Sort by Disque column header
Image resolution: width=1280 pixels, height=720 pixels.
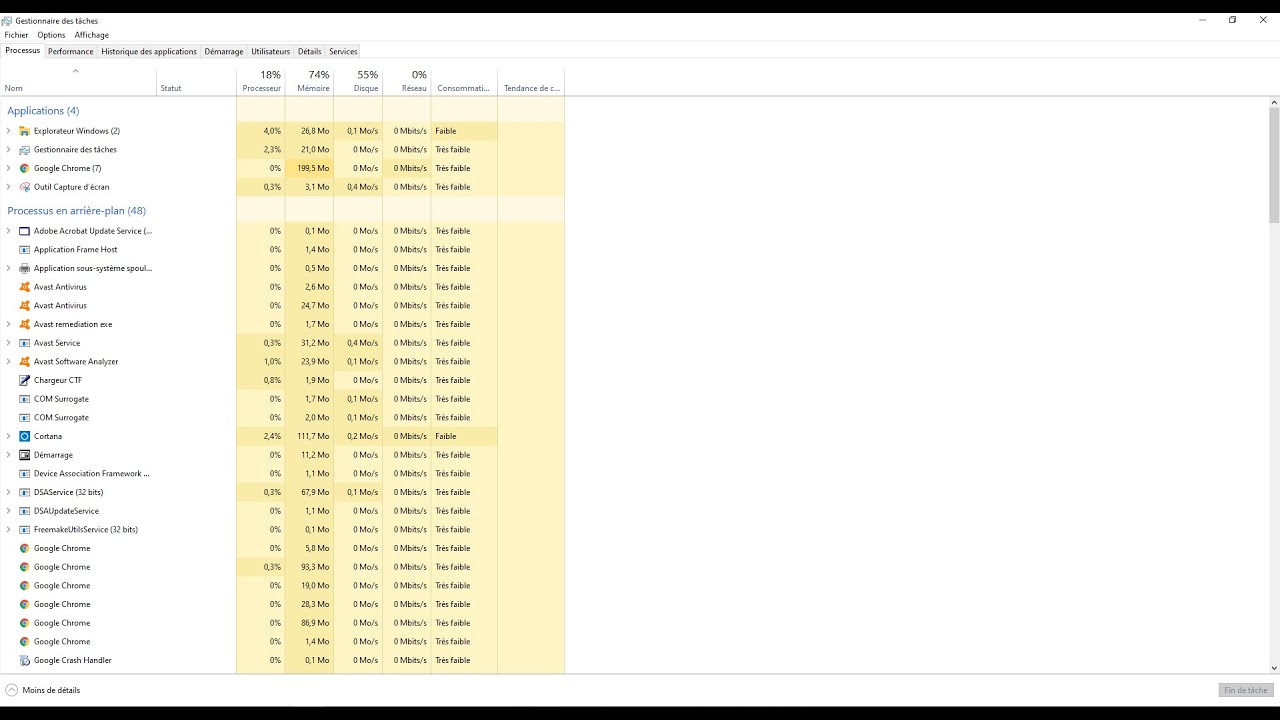pos(358,81)
